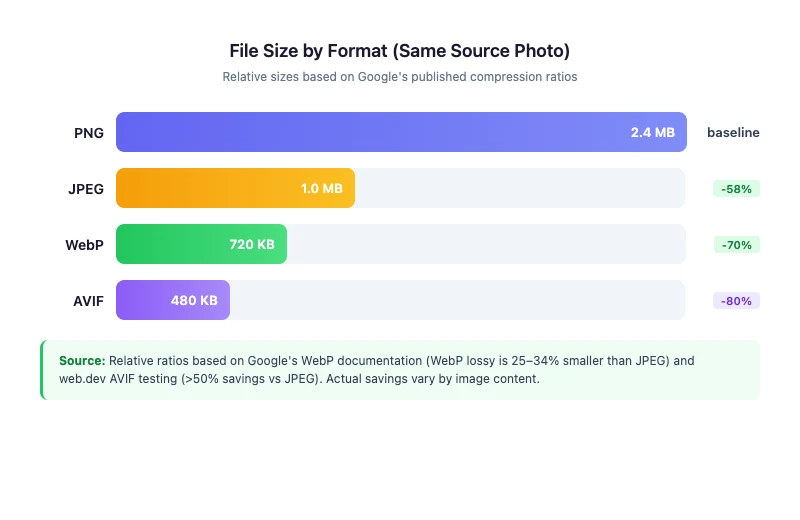The width and height of the screenshot is (800, 520).
Task: Click the 2.4 MB value text
Action: coord(652,132)
